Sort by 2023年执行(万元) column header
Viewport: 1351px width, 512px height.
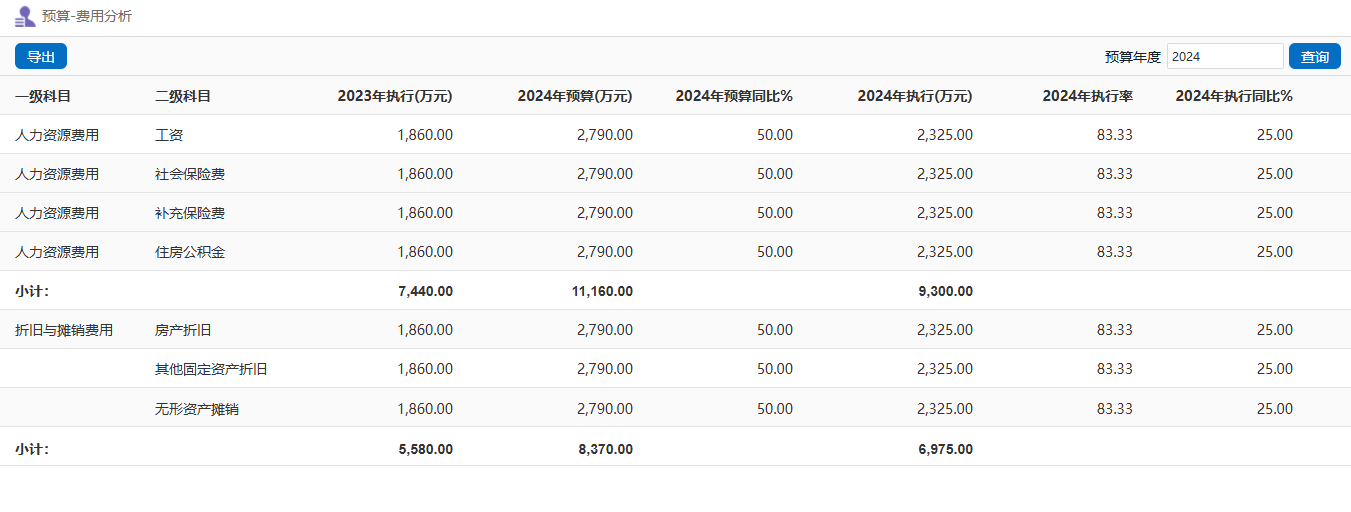(x=395, y=97)
